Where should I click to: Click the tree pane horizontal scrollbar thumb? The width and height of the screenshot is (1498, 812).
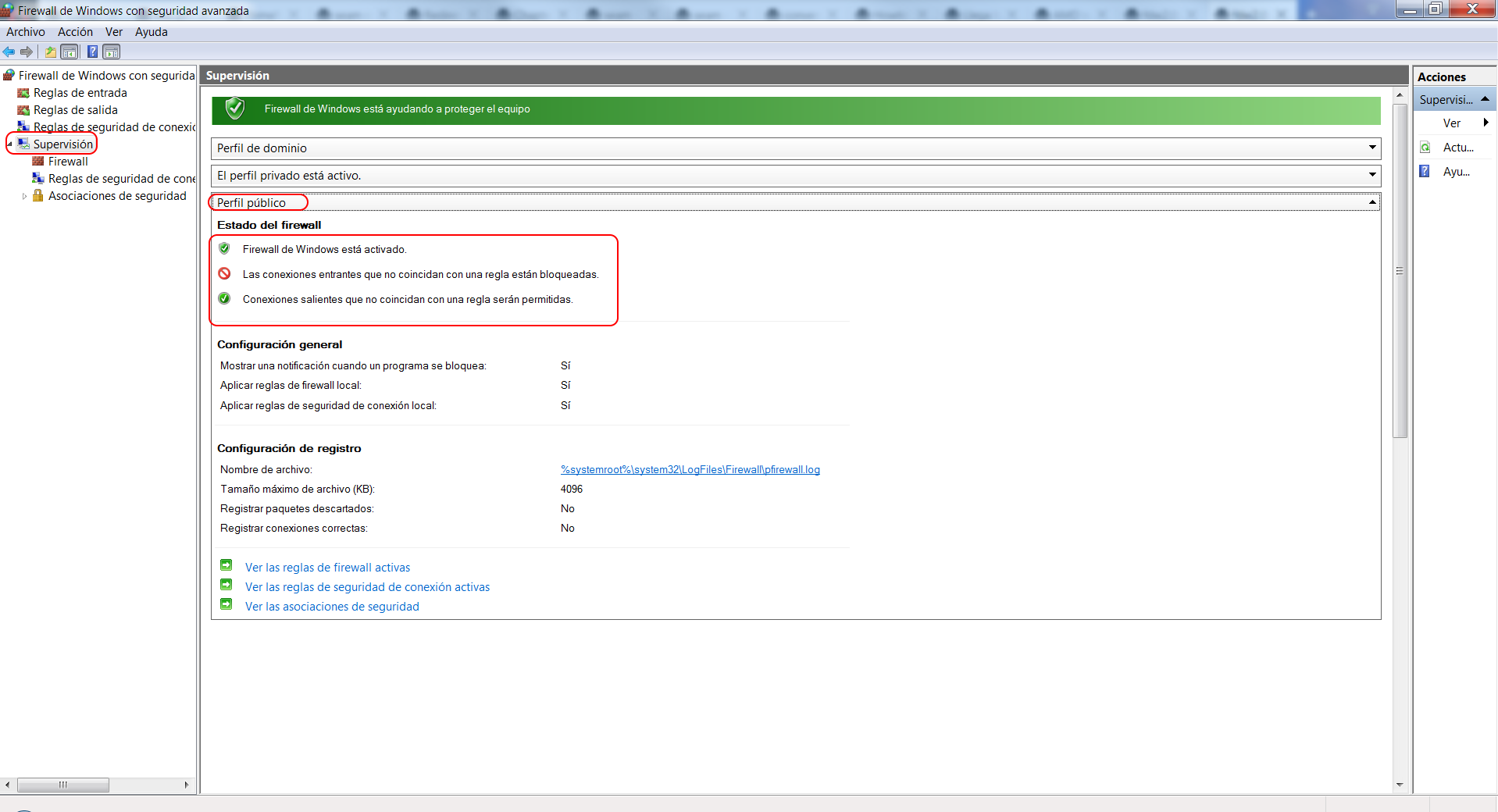point(63,785)
